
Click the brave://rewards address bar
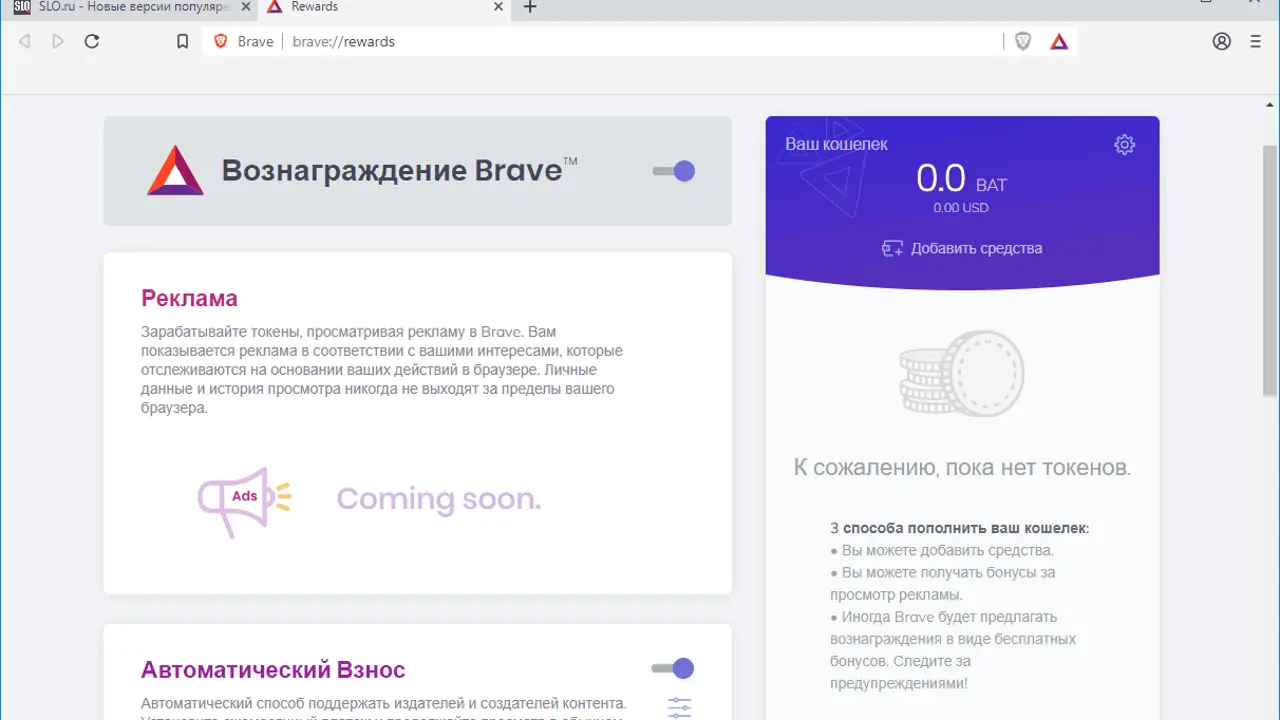click(x=640, y=41)
